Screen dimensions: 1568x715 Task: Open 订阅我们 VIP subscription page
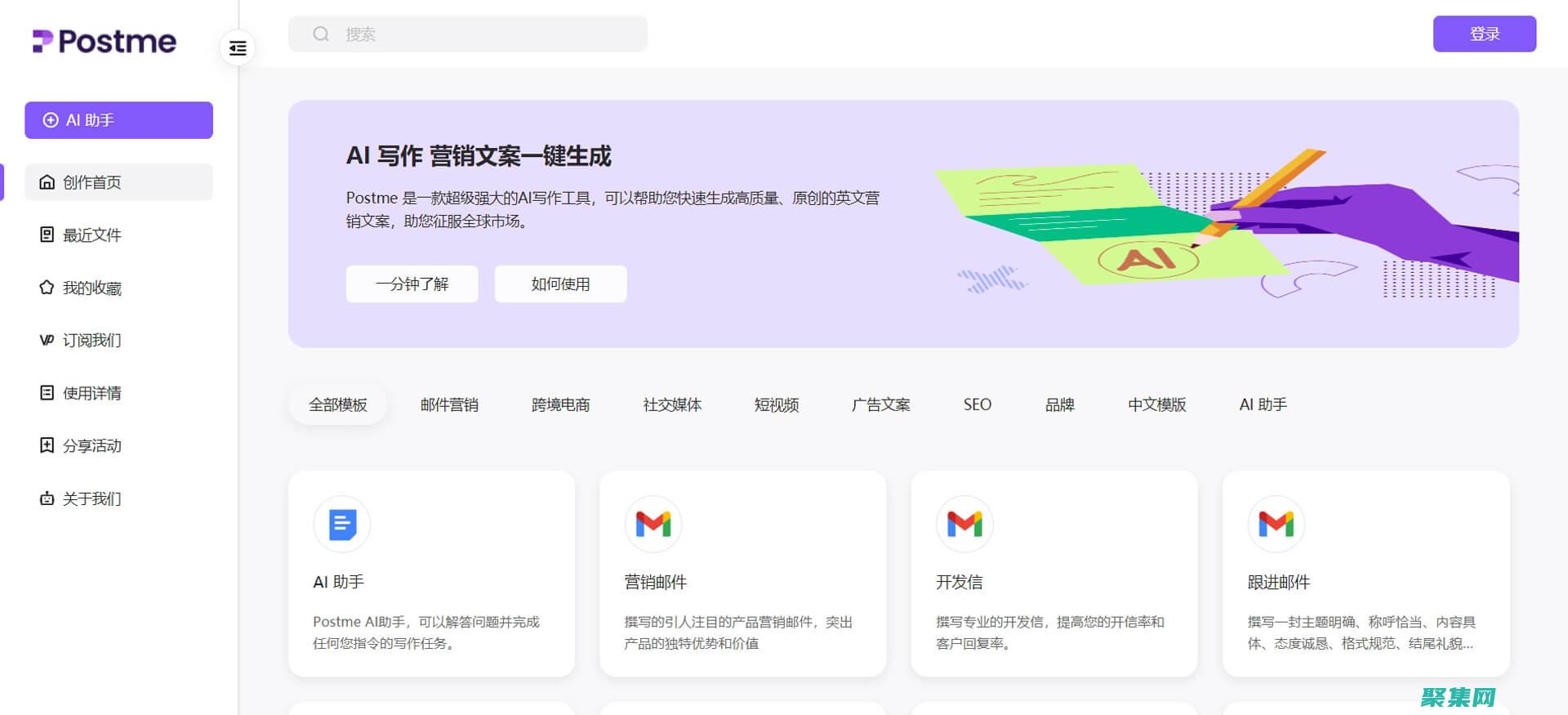91,340
